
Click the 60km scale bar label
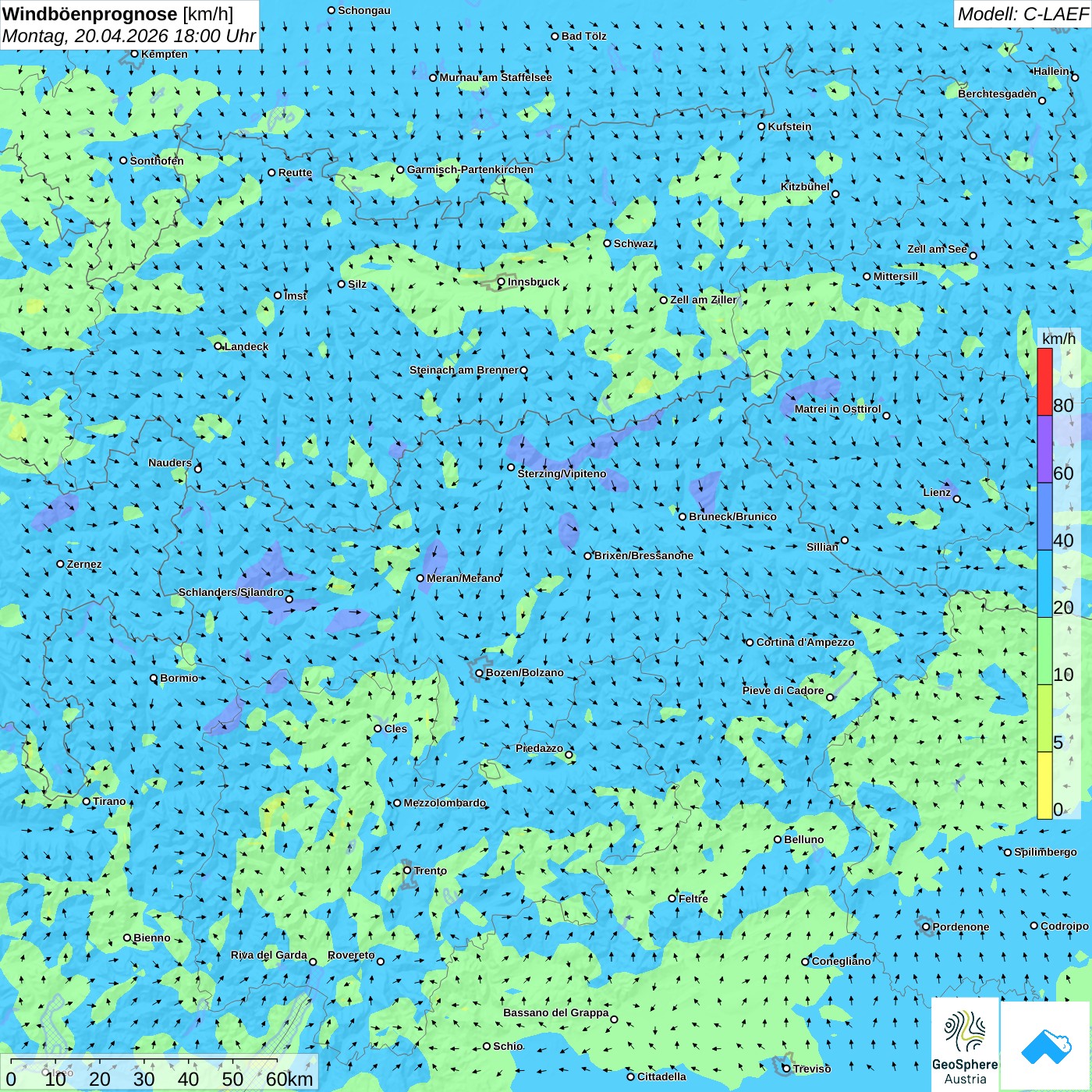coord(289,1079)
